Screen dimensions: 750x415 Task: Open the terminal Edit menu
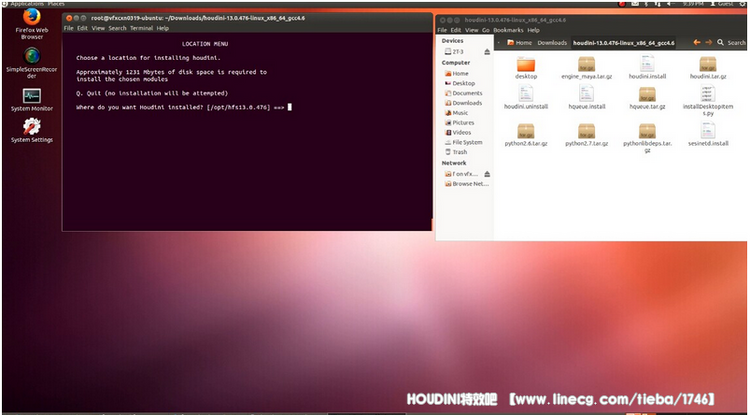tap(83, 28)
